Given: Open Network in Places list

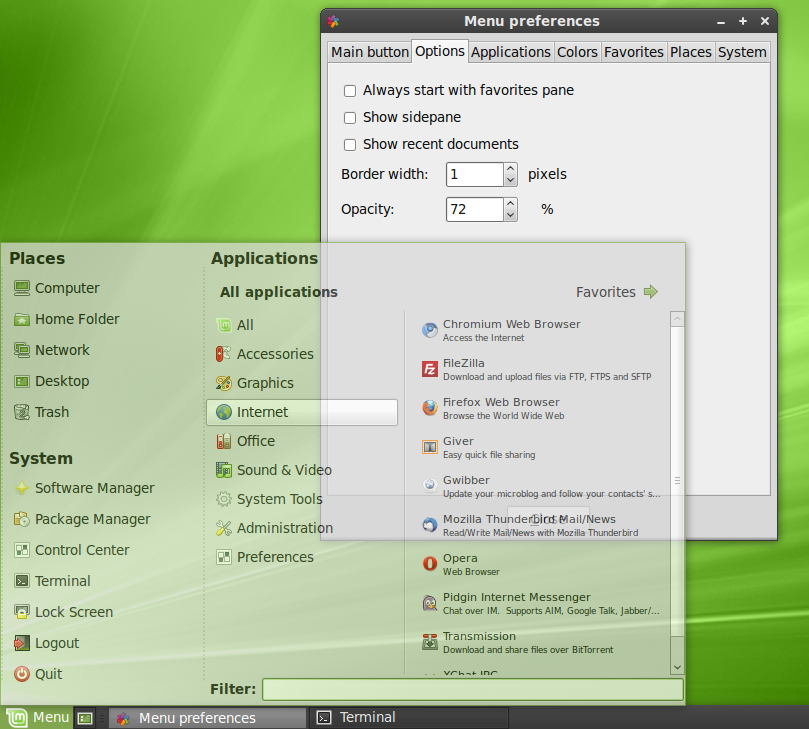Looking at the screenshot, I should pyautogui.click(x=52, y=350).
